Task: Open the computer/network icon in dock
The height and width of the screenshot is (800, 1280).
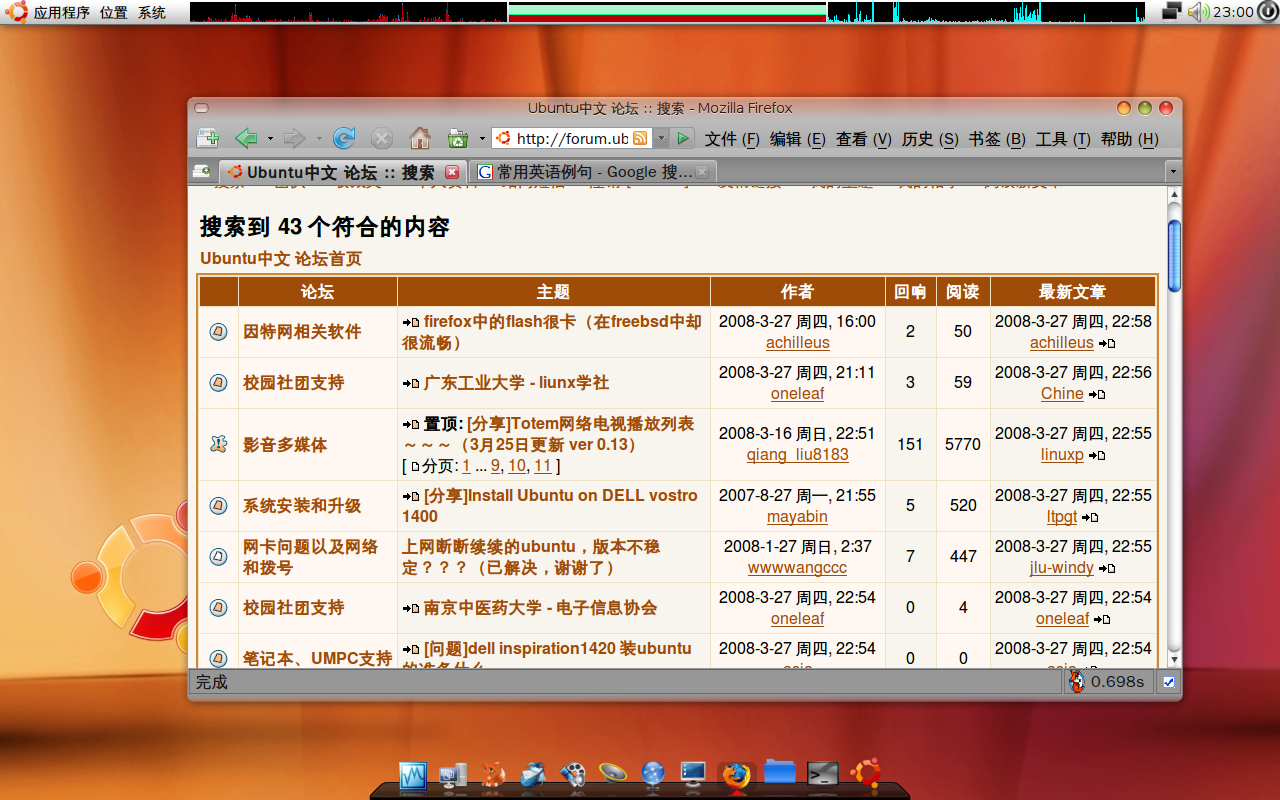Action: [x=453, y=774]
